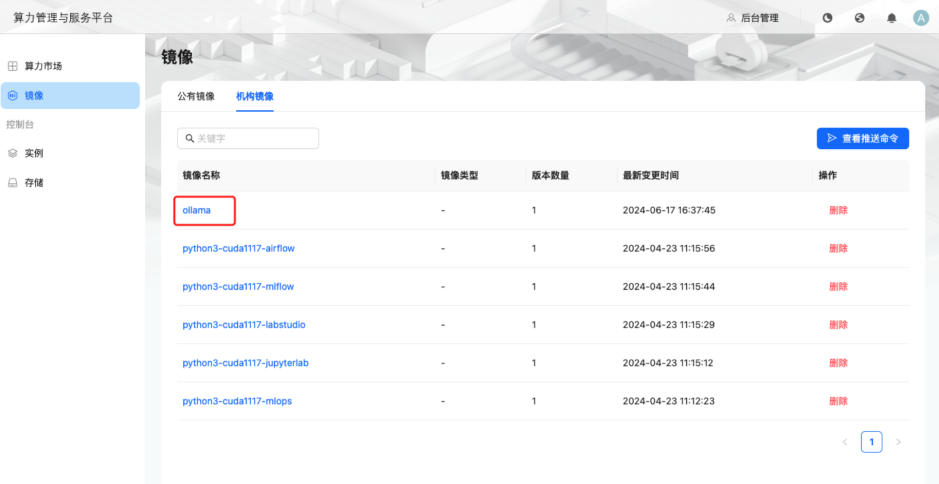Switch to the 公有镜像 tab
Screen dimensions: 939x484
point(196,97)
